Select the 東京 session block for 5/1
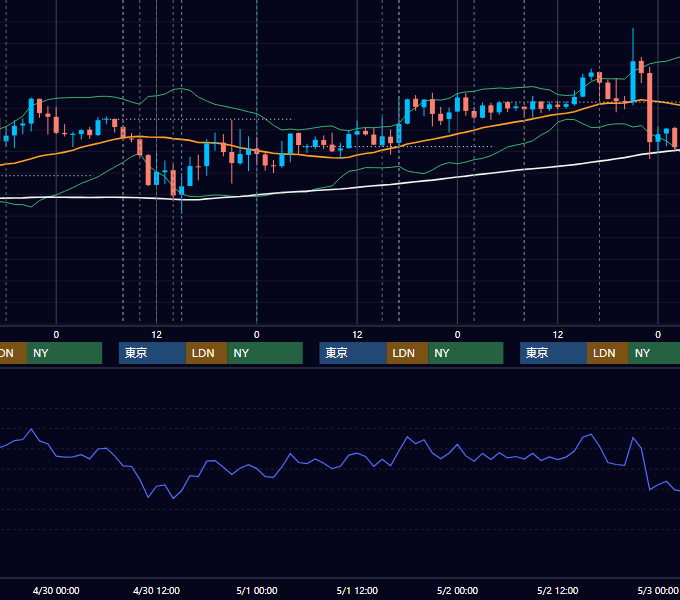Screen dimensions: 680x600 [x=353, y=353]
